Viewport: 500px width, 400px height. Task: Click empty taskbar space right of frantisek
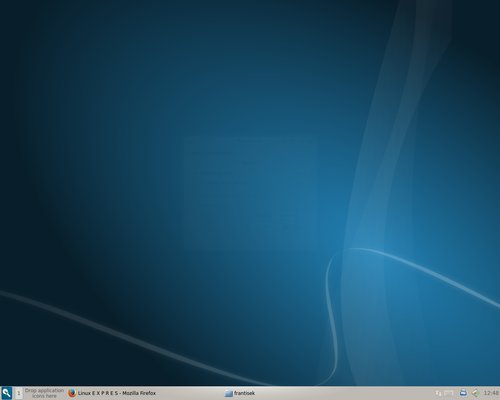(343, 393)
